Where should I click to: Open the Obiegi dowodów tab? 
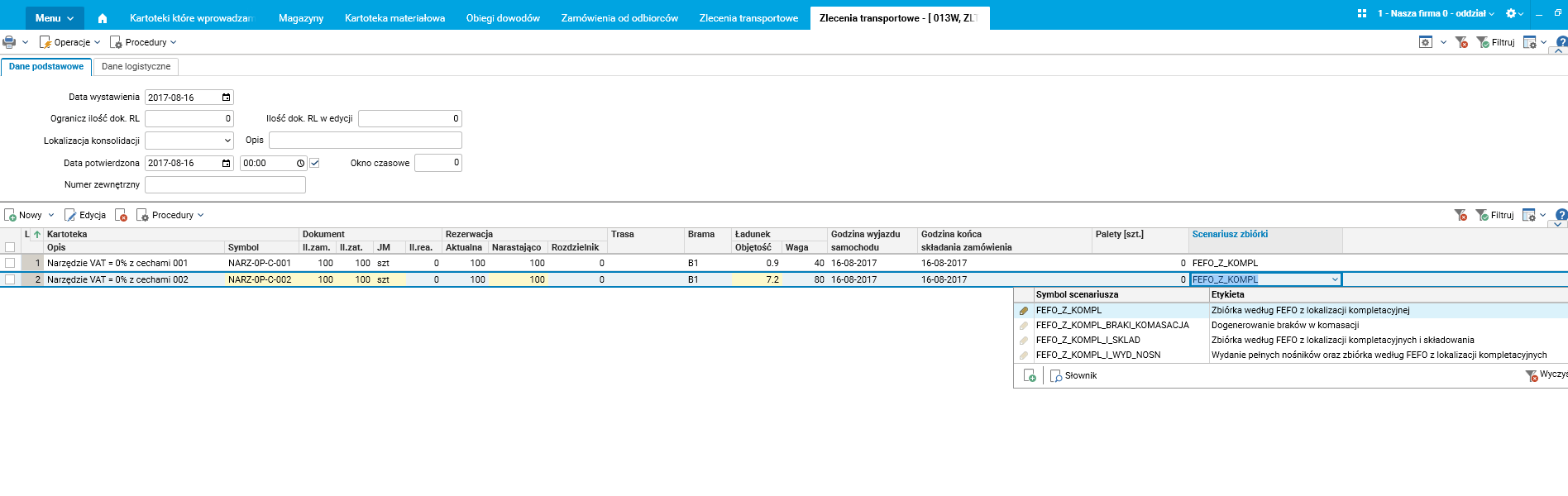(503, 18)
